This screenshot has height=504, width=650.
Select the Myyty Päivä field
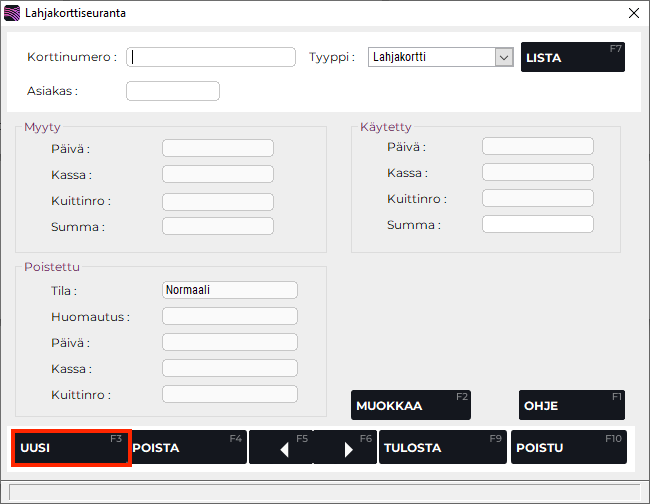(217, 149)
